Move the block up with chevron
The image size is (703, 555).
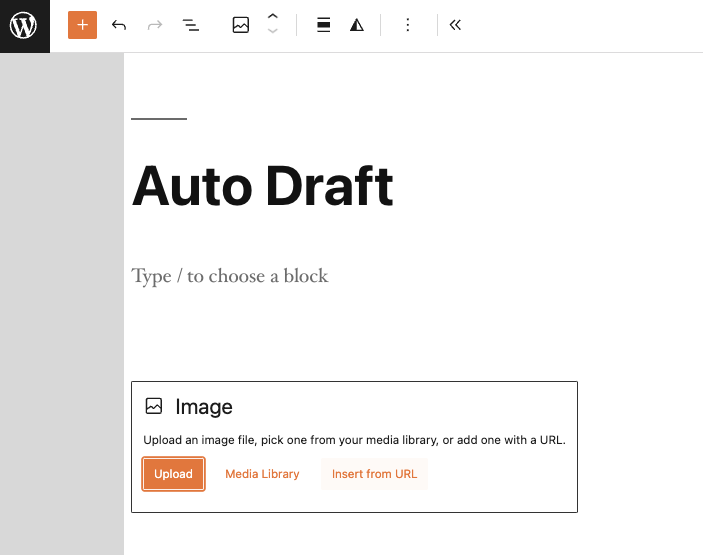click(x=273, y=18)
